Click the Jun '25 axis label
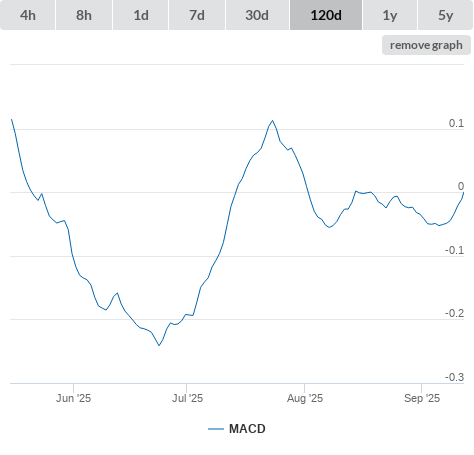This screenshot has width=474, height=455. (73, 398)
